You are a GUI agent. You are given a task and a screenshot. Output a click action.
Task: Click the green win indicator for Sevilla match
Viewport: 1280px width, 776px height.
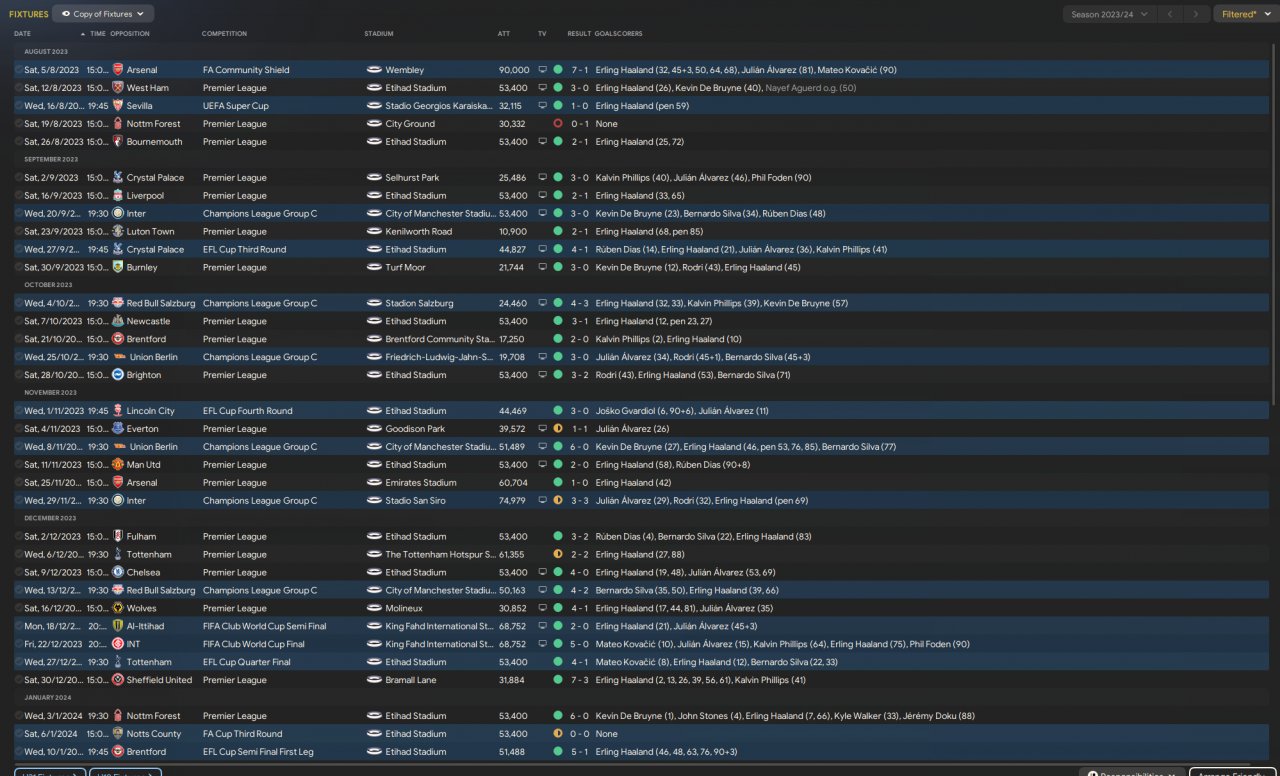click(558, 106)
